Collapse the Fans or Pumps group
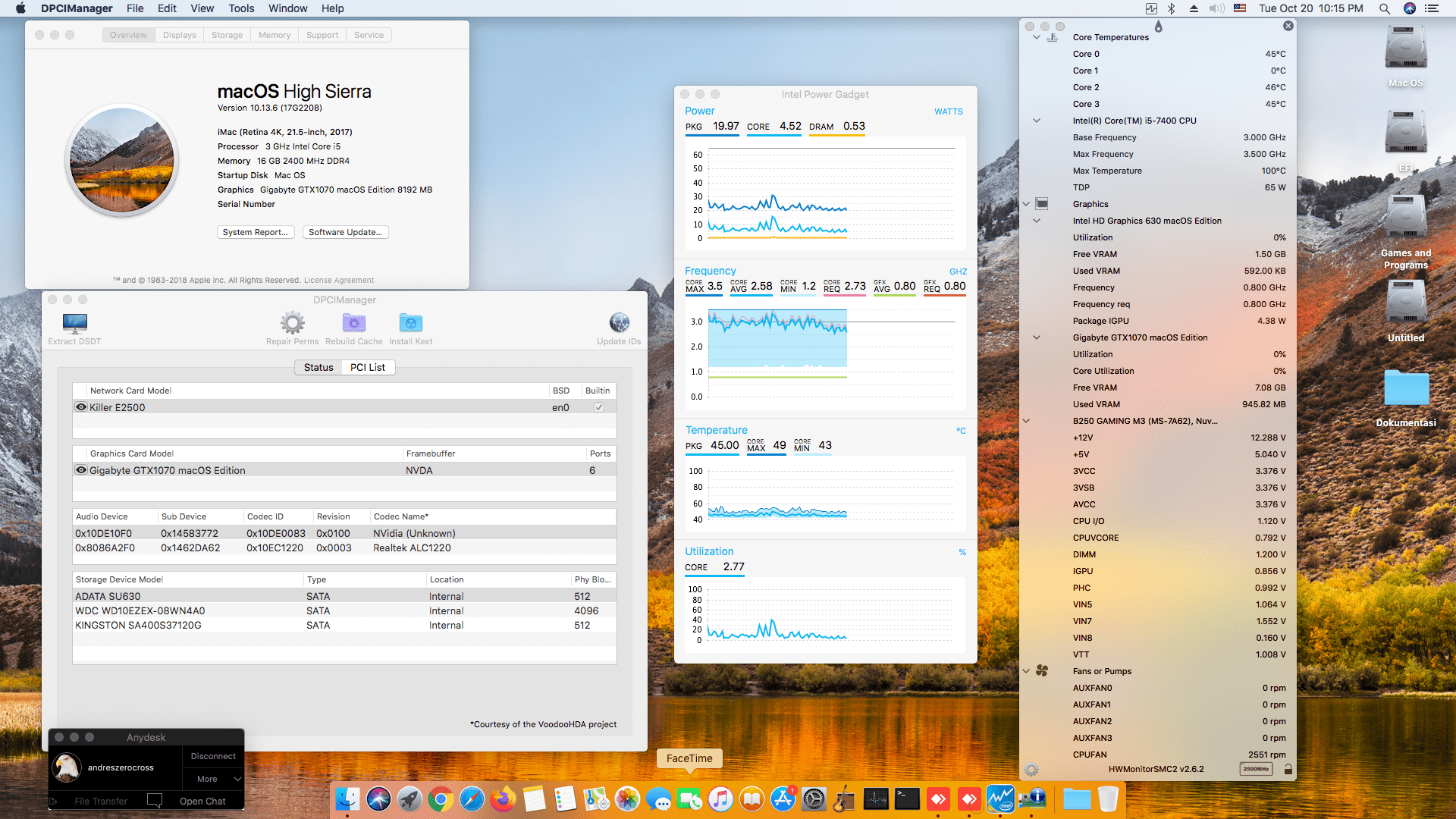 coord(1026,671)
